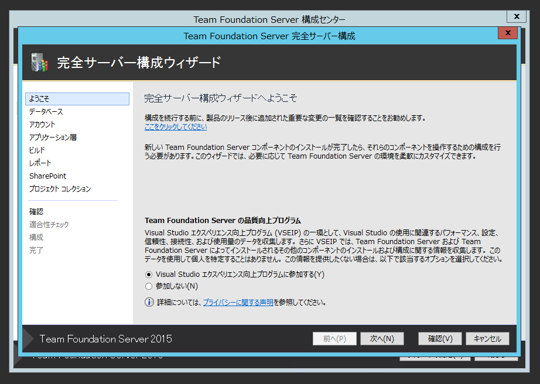The image size is (540, 384).
Task: Open the ここをクリックしてください link
Action: (176, 127)
